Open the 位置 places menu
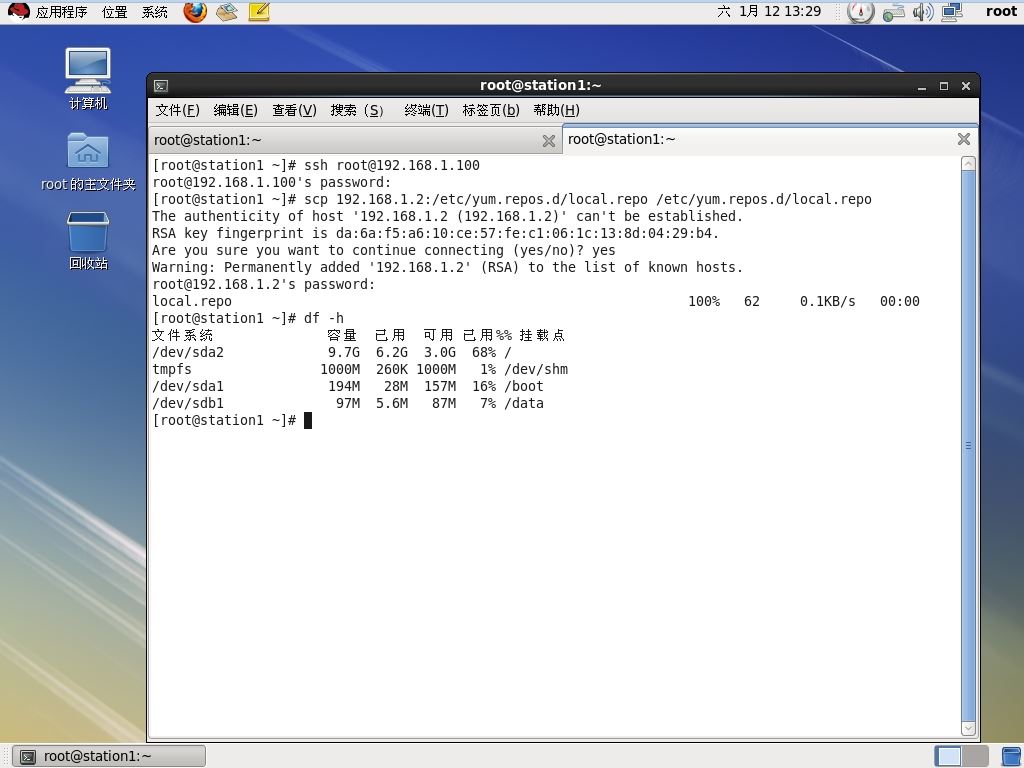Viewport: 1024px width, 768px height. (115, 12)
